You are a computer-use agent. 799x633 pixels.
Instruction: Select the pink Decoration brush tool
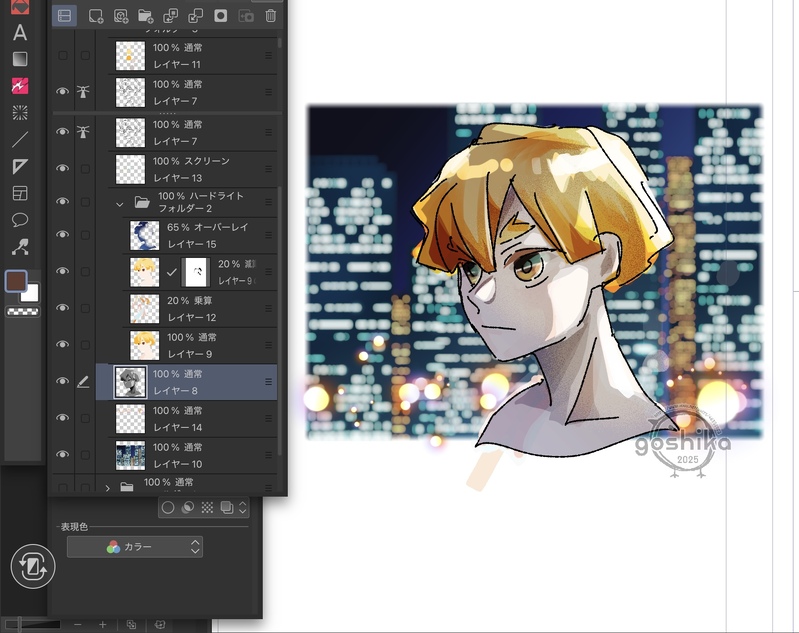click(x=20, y=86)
